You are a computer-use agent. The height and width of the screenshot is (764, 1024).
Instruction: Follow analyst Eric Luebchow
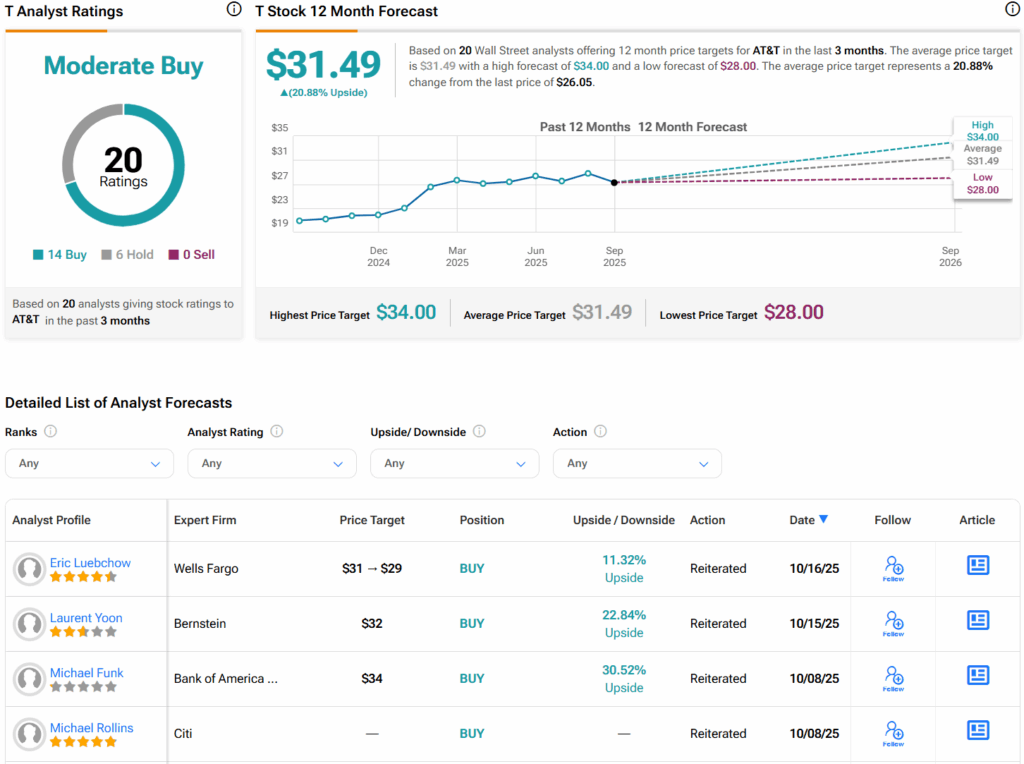894,568
